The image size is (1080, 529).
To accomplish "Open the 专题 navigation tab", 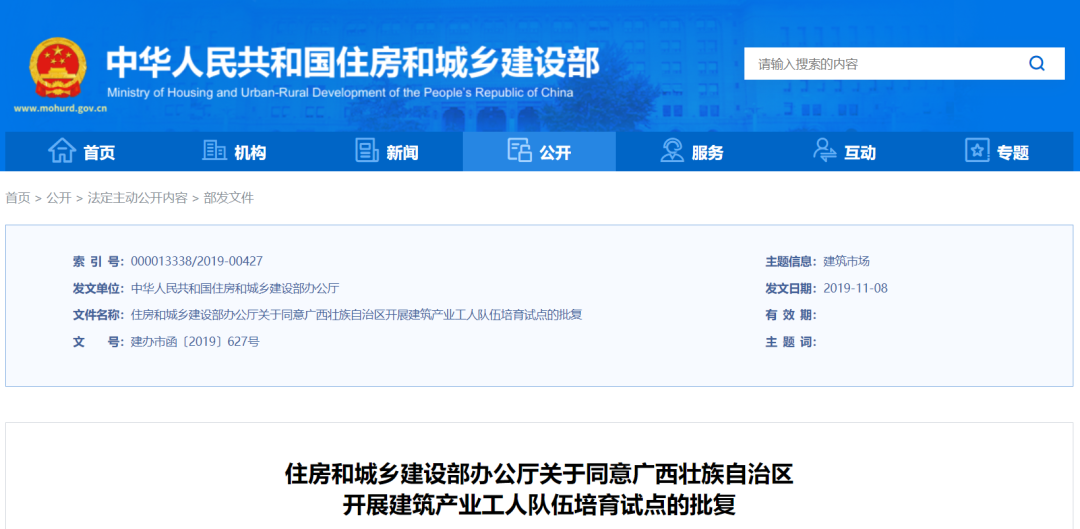I will coord(997,152).
